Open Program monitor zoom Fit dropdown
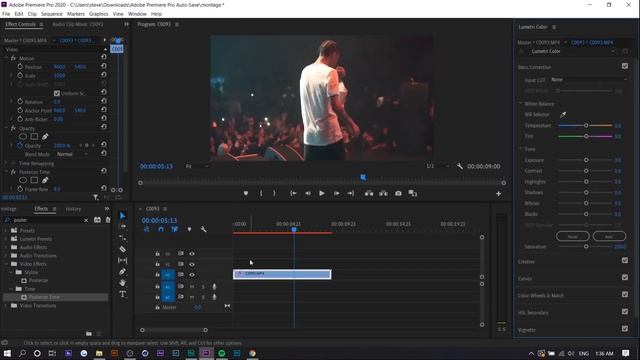640x360 pixels. pyautogui.click(x=197, y=166)
